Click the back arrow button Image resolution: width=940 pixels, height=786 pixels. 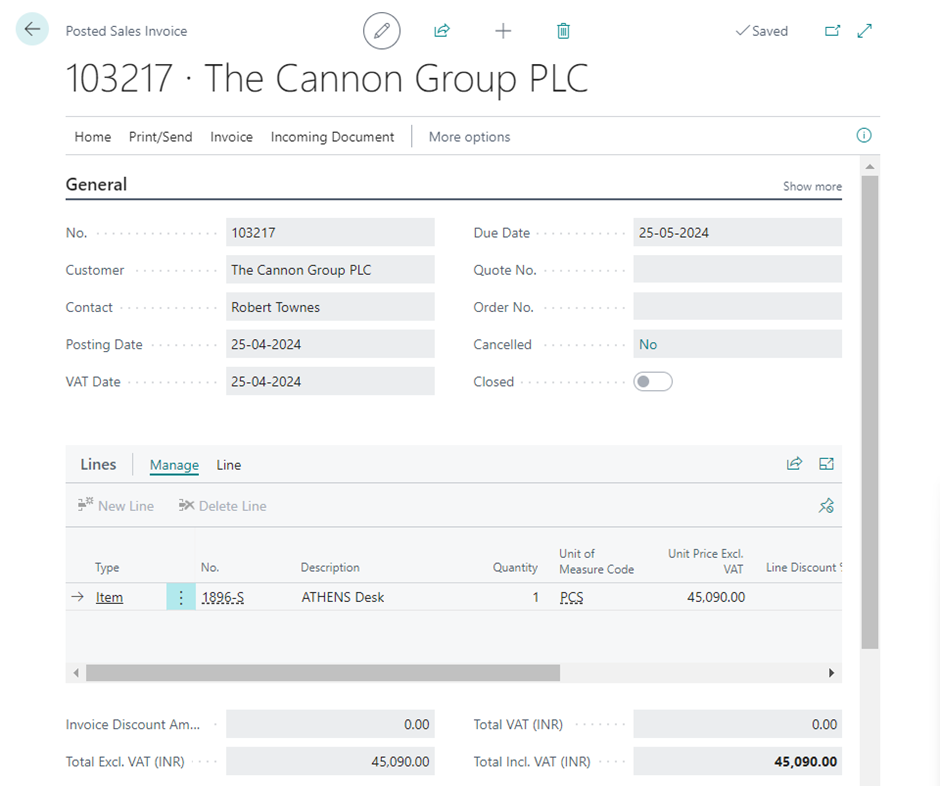tap(32, 30)
